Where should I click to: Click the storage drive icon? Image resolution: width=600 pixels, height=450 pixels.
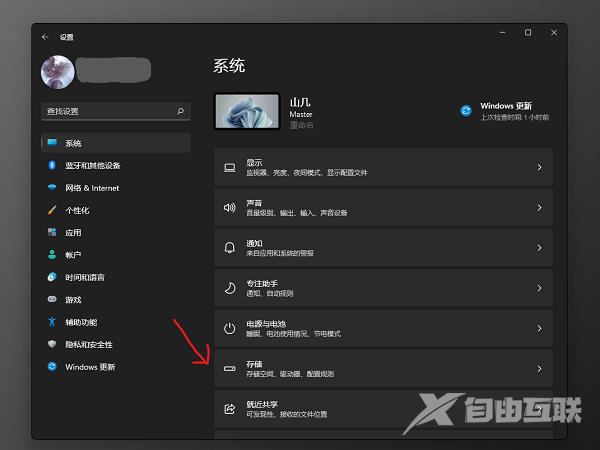tap(230, 368)
